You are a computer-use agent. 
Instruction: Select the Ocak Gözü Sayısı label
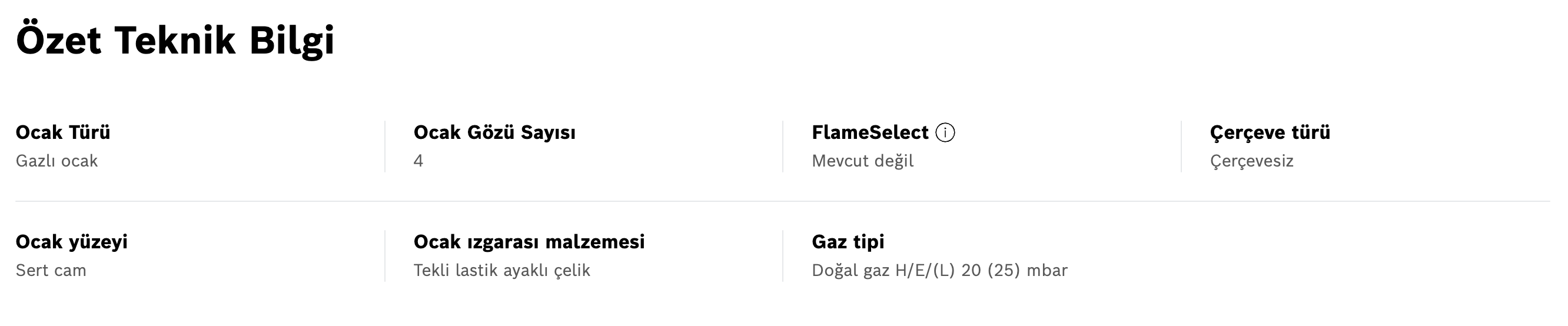tap(494, 132)
